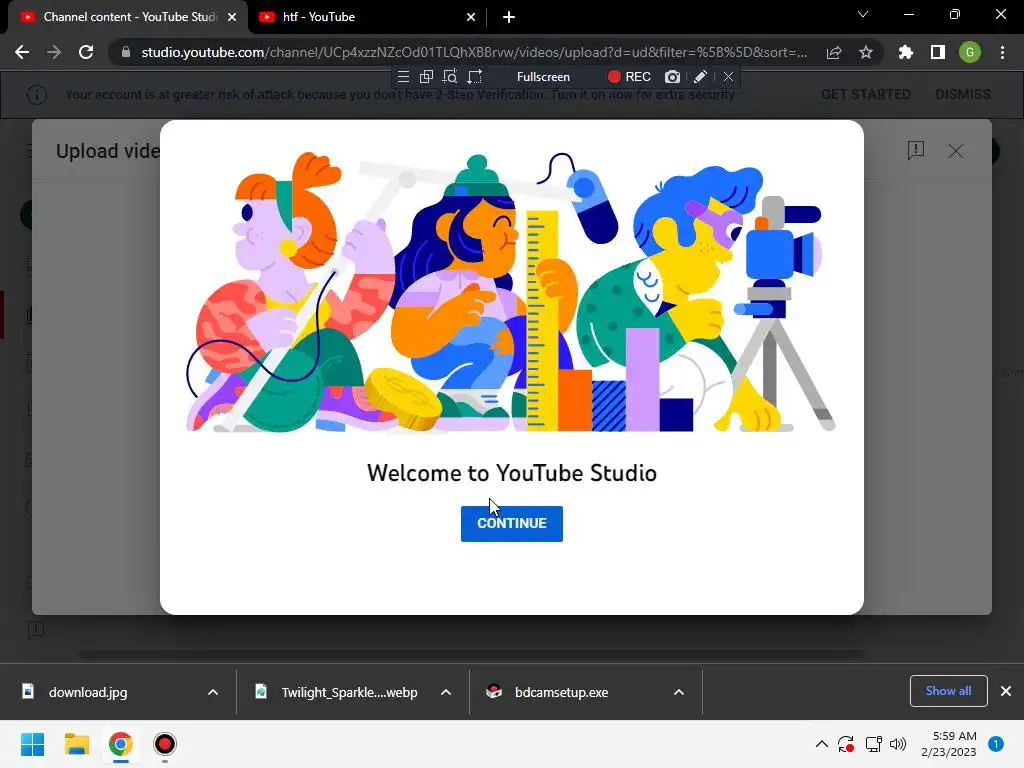The width and height of the screenshot is (1024, 768).
Task: Click DISMISS on security banner
Action: click(963, 95)
